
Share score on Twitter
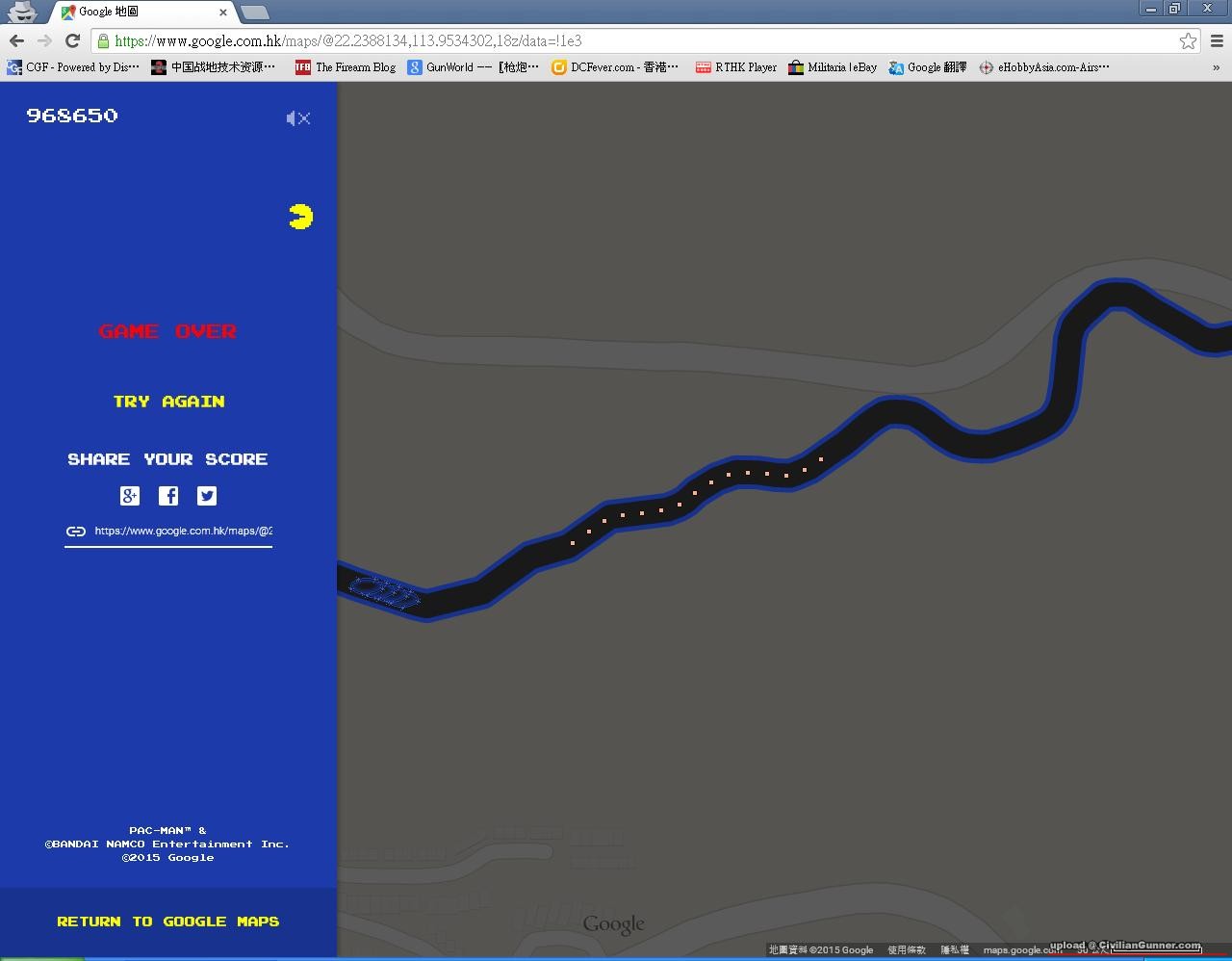click(x=207, y=496)
